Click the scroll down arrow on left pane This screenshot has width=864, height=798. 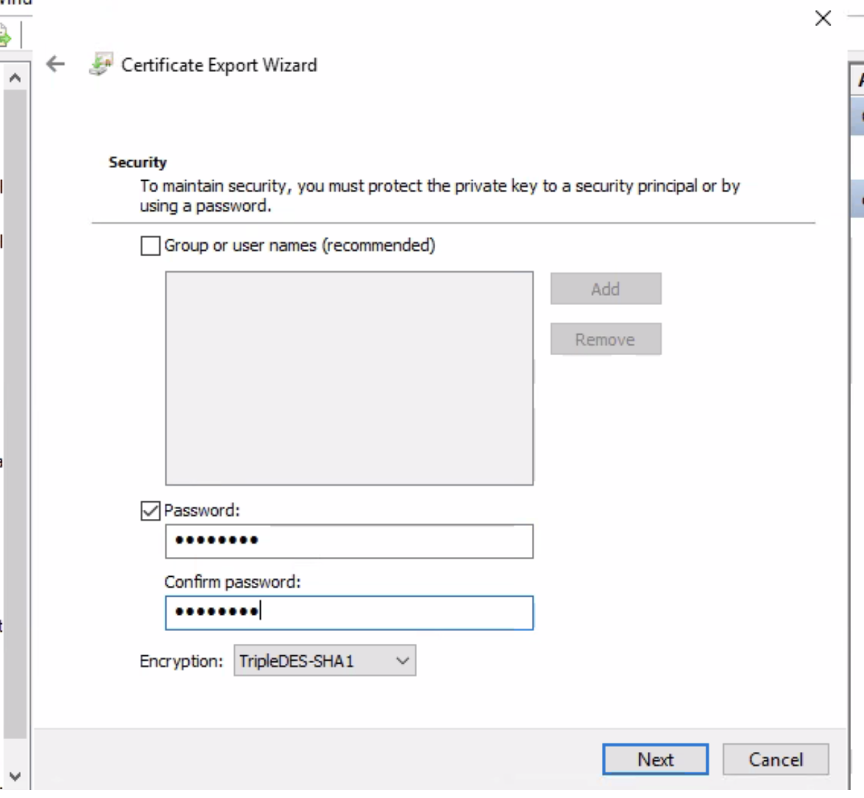tap(14, 776)
